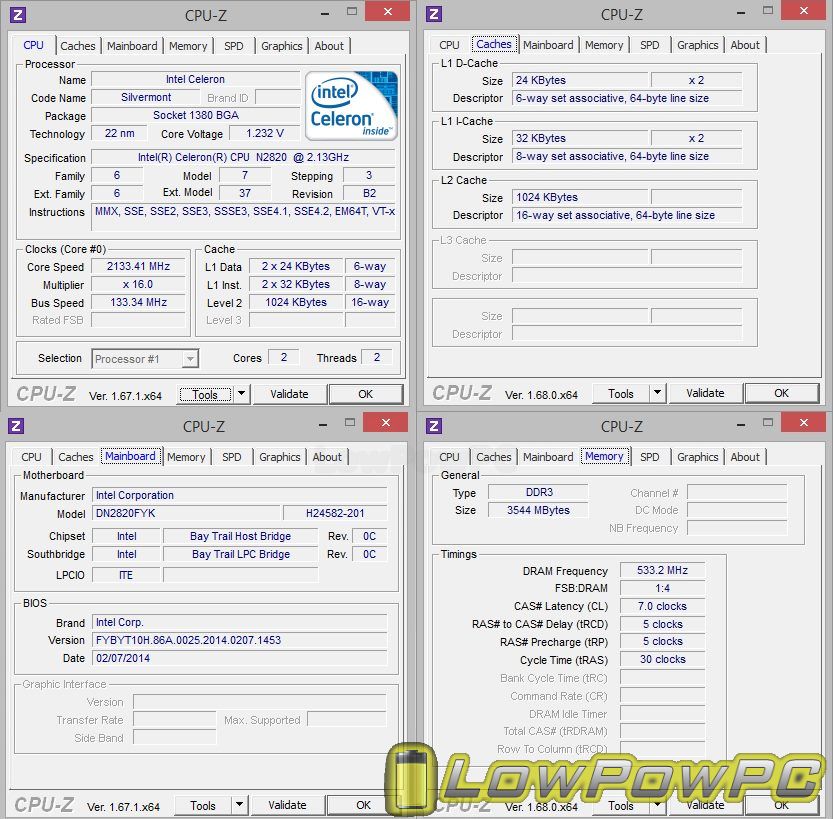Switch to Mainboard tab in the CPU window
The image size is (833, 819).
pyautogui.click(x=132, y=46)
